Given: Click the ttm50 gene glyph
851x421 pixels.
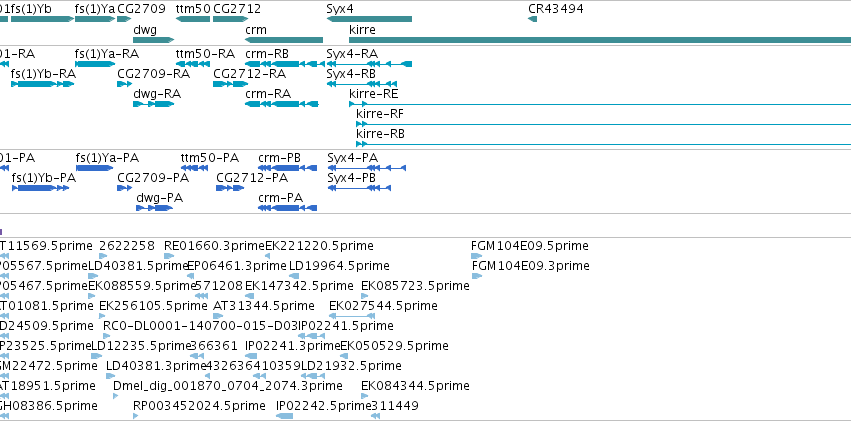Looking at the screenshot, I should coord(193,19).
